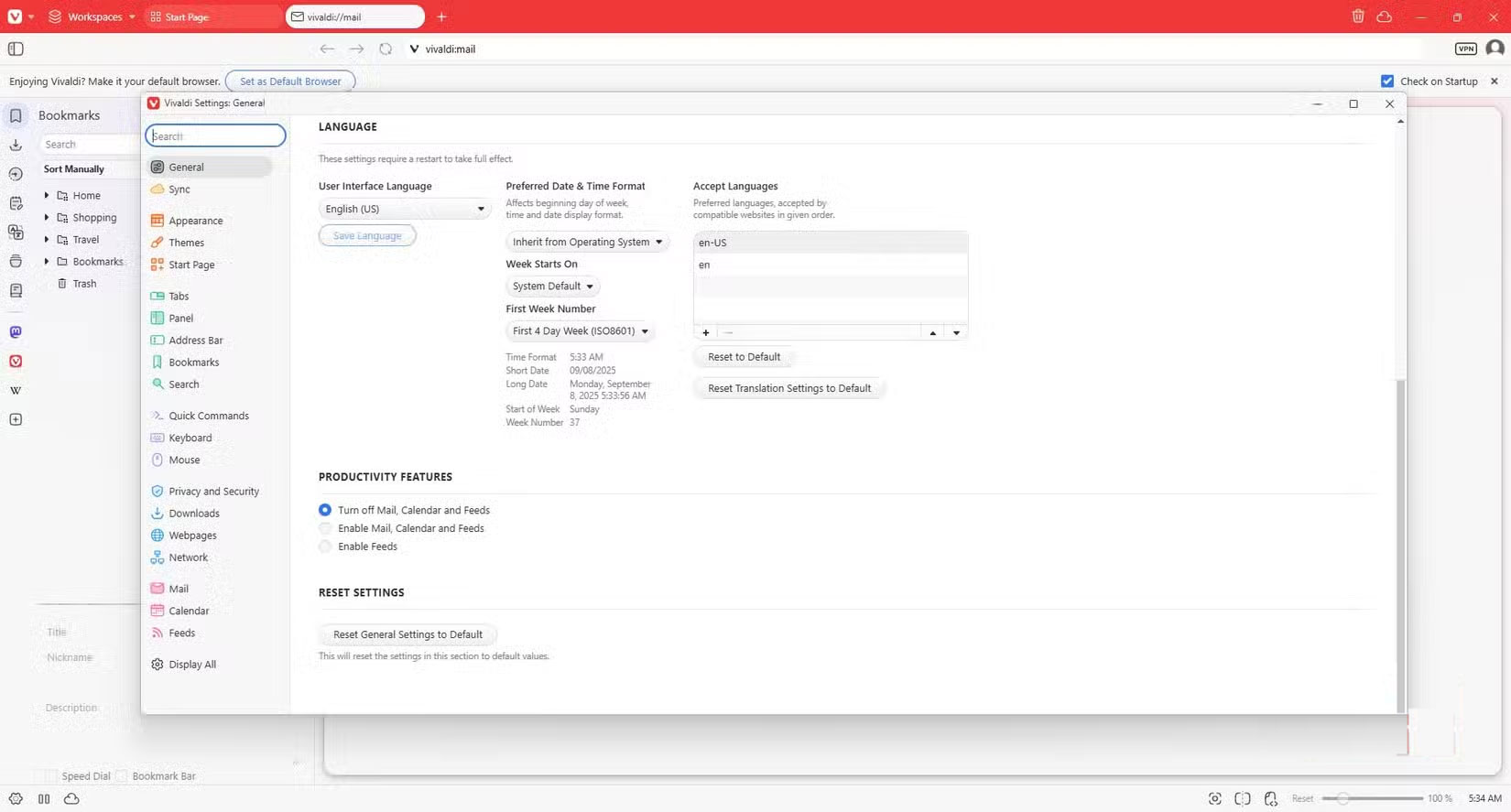Go to Themes settings section

click(186, 243)
